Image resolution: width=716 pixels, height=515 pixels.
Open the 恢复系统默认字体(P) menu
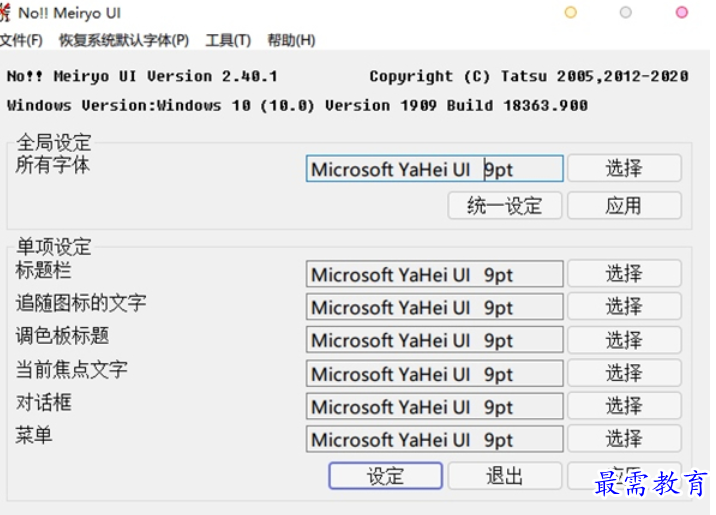pyautogui.click(x=124, y=40)
